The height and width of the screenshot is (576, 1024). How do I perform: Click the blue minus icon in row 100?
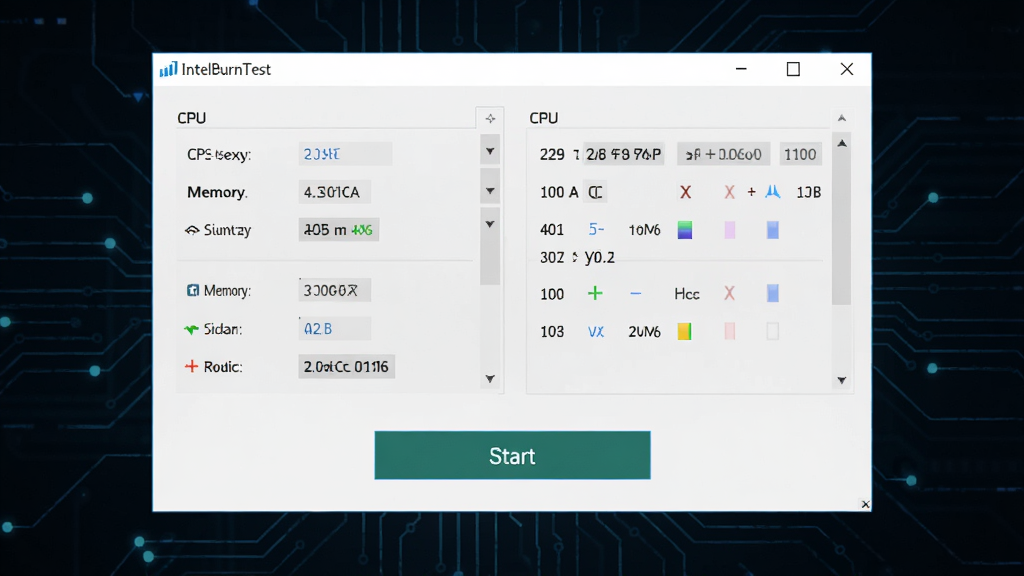(635, 294)
